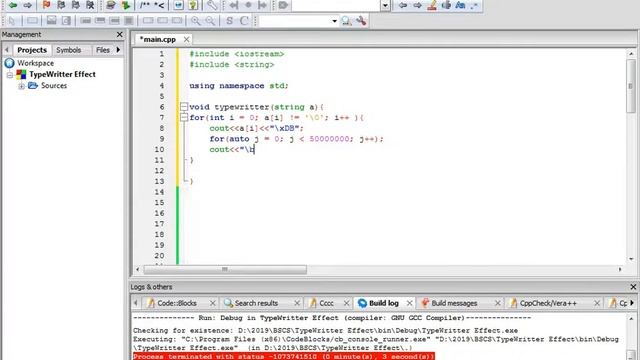Insert a /** block comment
Screen dimensions: 640x360
point(144,5)
